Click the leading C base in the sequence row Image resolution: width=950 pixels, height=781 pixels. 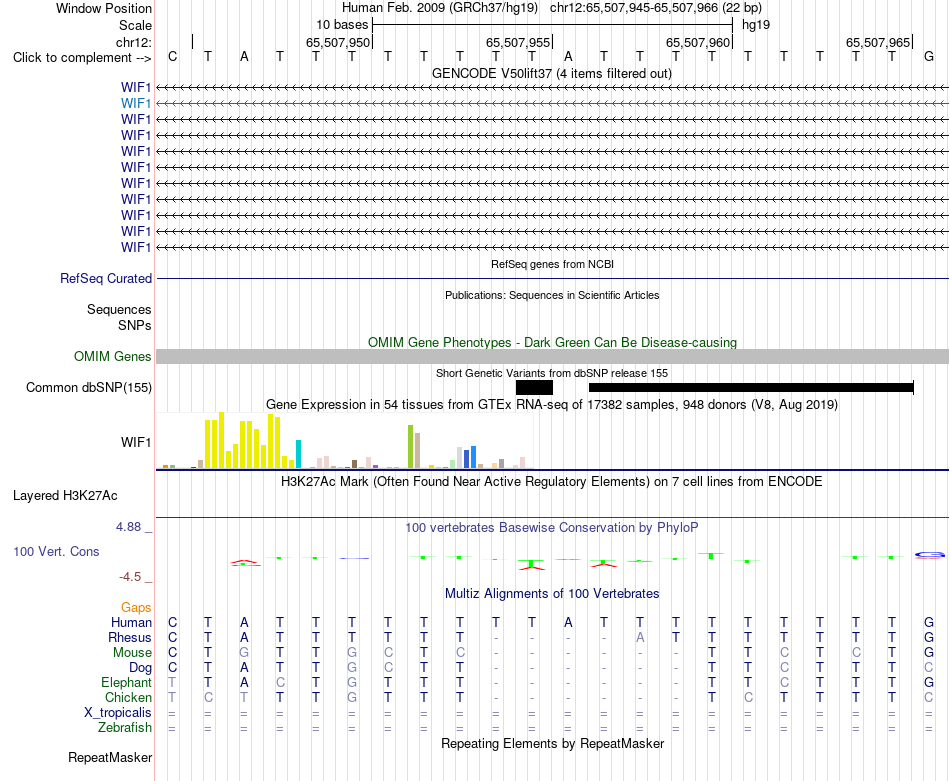pyautogui.click(x=173, y=56)
